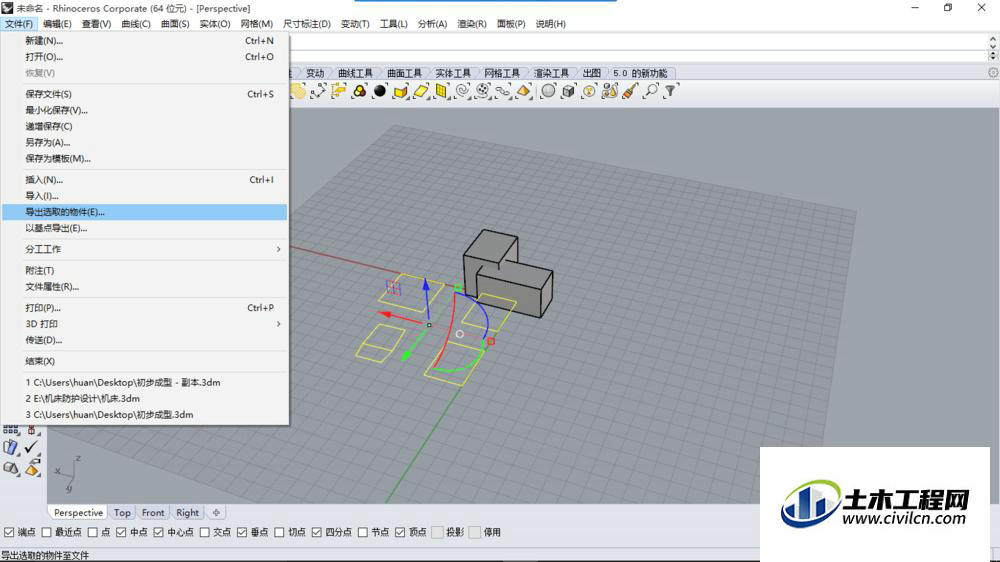1000x562 pixels.
Task: Switch to the Front viewport tab
Action: (x=153, y=512)
